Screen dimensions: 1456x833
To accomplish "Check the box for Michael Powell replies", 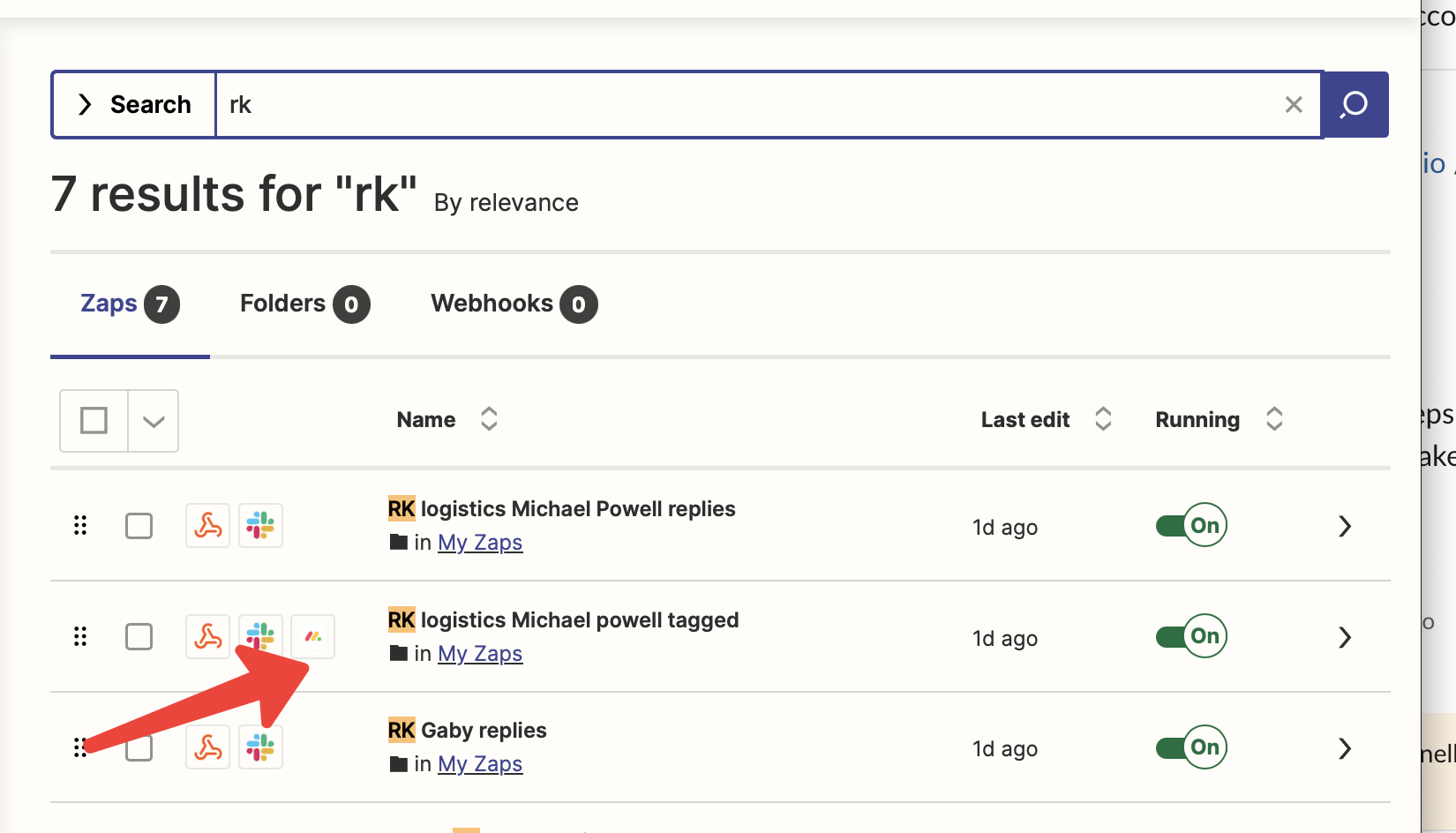I will (x=139, y=526).
